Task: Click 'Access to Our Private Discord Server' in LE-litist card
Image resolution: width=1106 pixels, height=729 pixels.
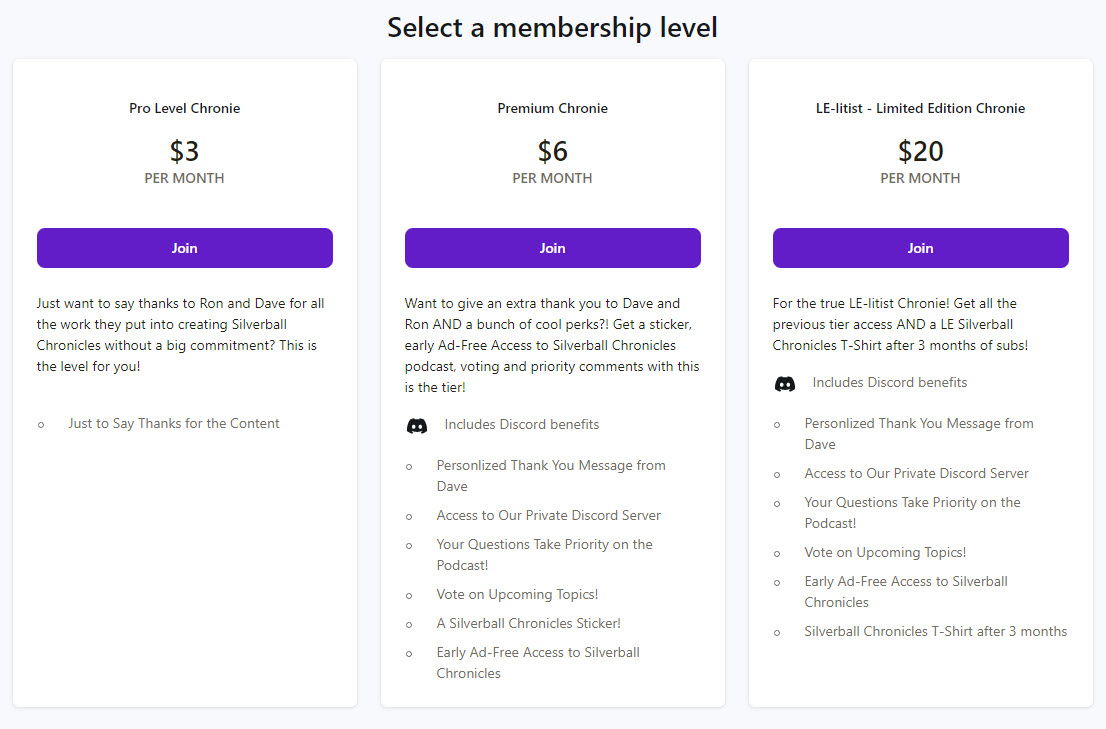Action: (x=916, y=474)
